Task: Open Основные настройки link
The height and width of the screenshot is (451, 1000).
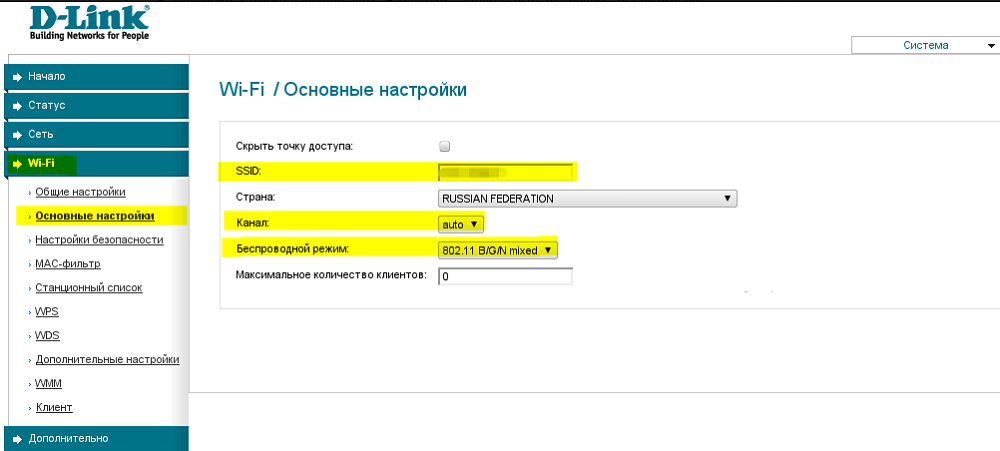Action: [x=95, y=216]
